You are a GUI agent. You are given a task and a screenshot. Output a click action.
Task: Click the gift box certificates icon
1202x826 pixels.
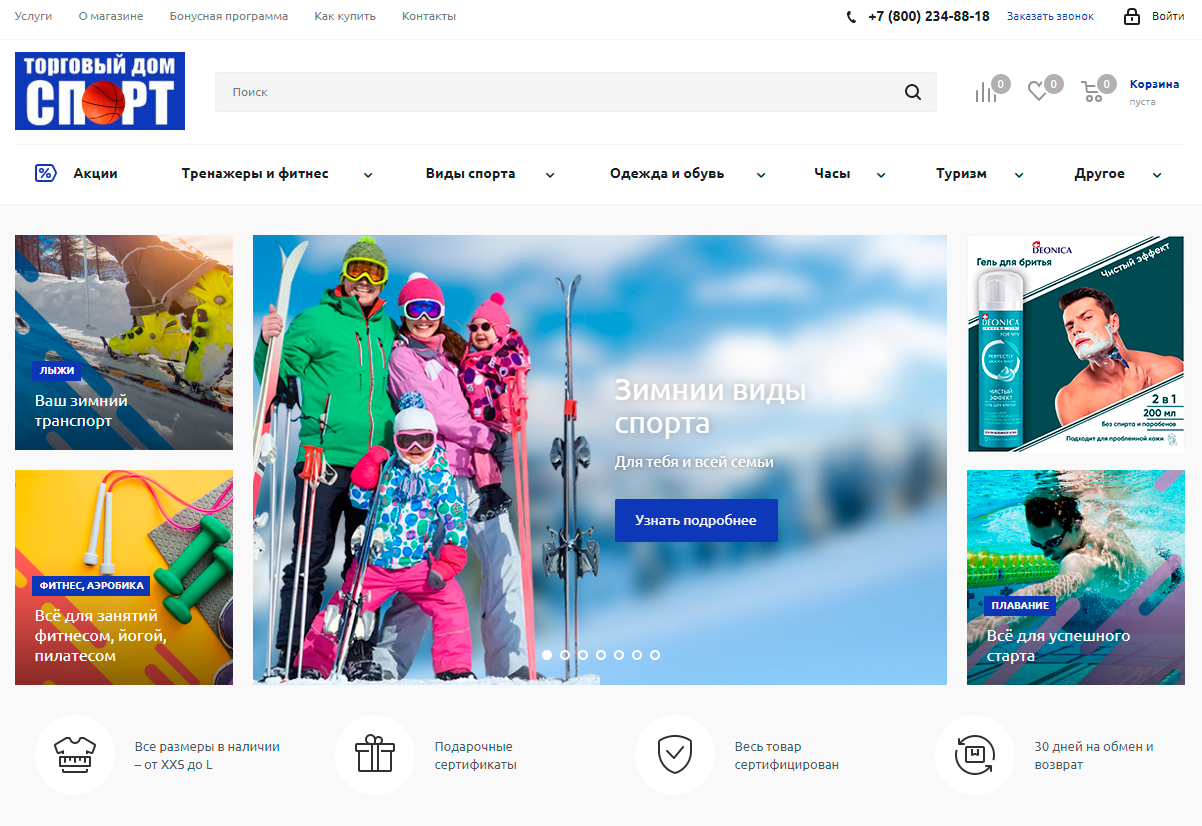click(x=375, y=755)
